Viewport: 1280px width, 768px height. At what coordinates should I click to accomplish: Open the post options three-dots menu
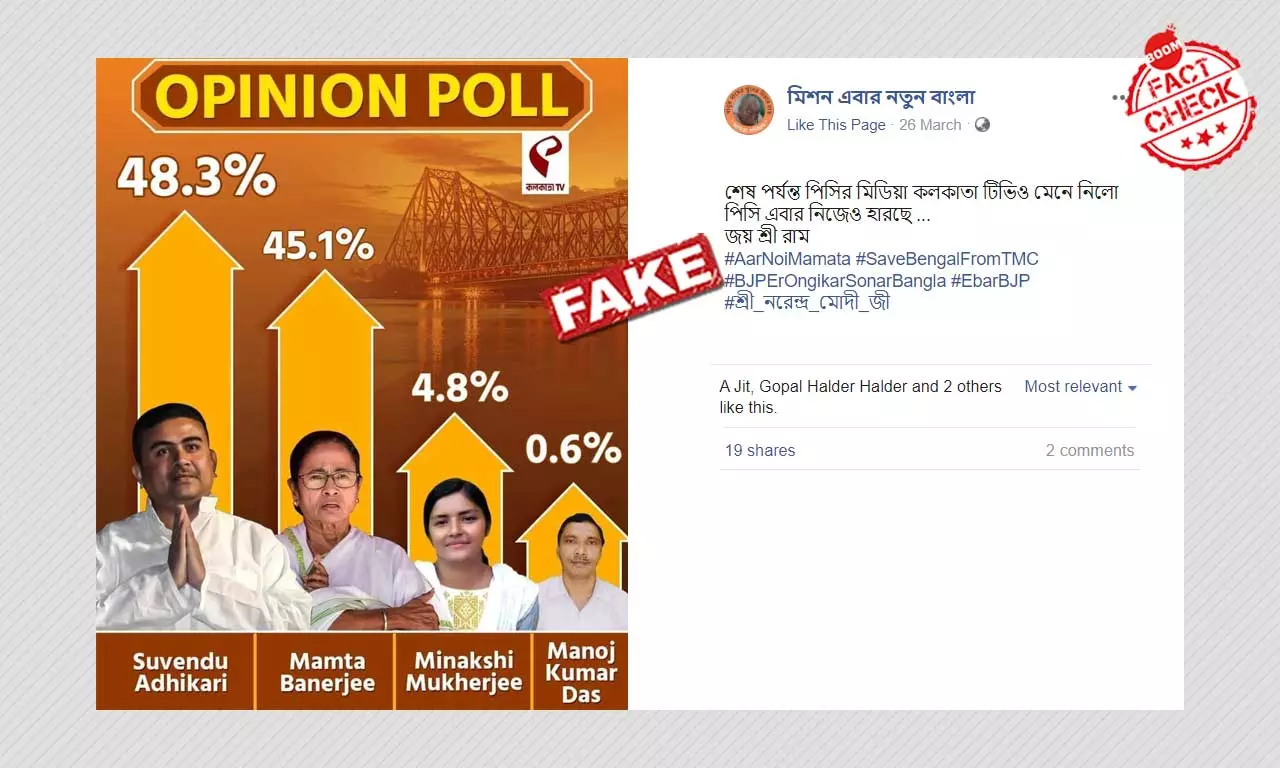coord(1120,98)
